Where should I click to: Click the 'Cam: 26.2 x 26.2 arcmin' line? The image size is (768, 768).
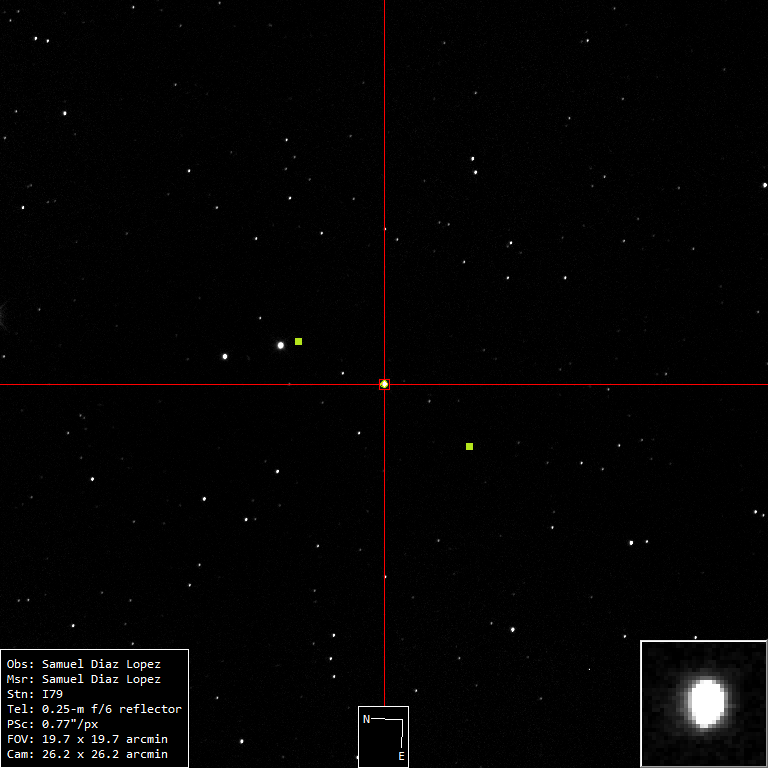(87, 754)
